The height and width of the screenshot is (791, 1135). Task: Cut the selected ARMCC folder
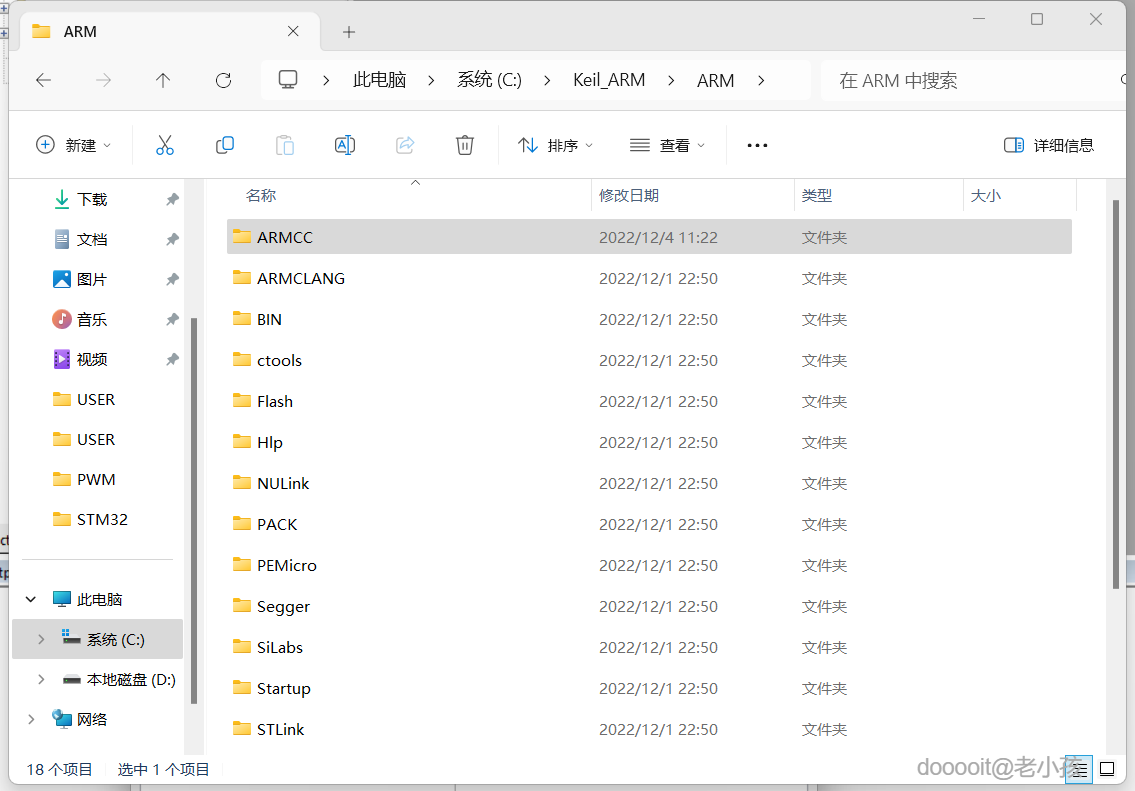[165, 145]
